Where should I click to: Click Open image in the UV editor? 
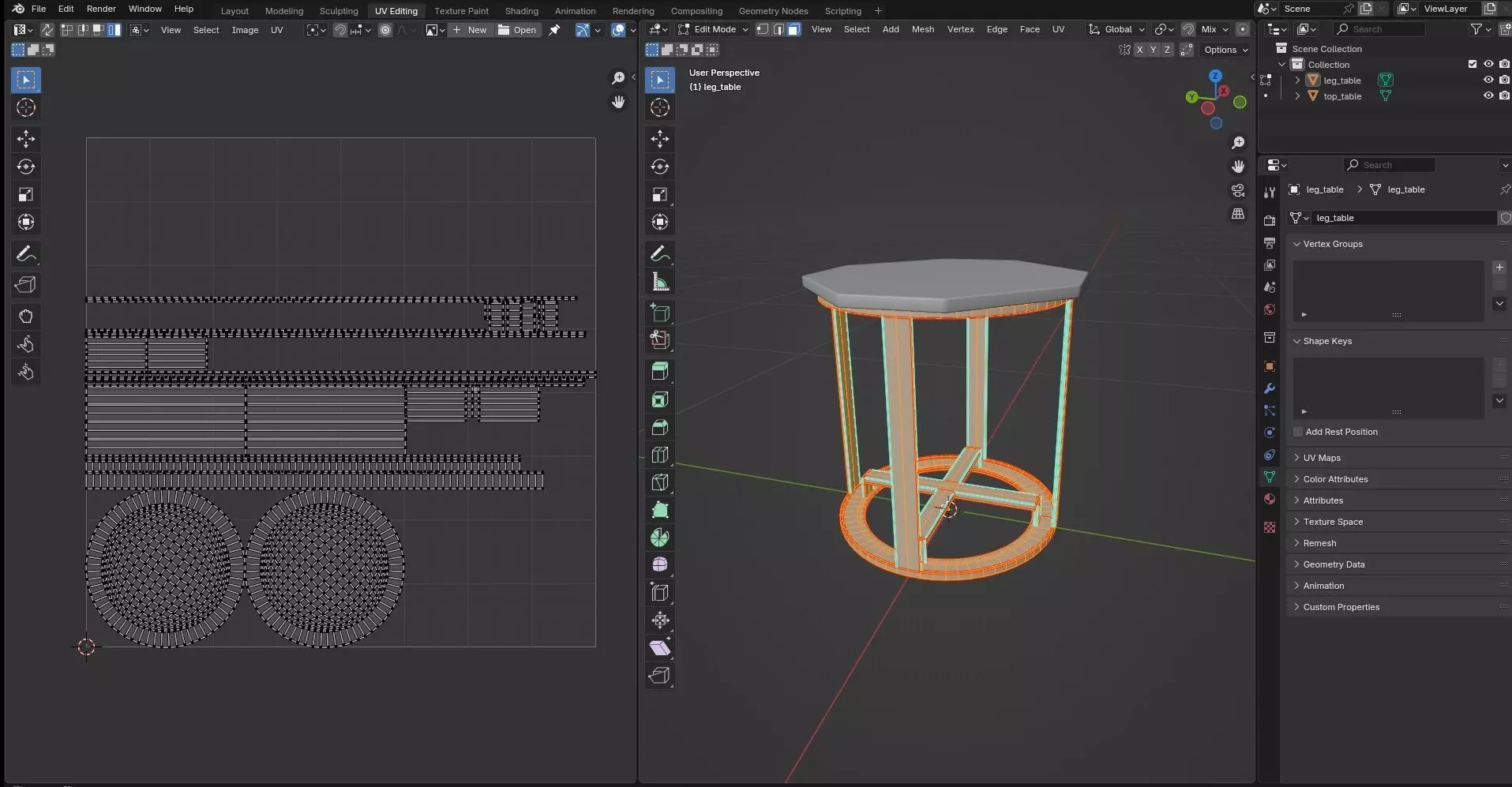click(x=517, y=30)
